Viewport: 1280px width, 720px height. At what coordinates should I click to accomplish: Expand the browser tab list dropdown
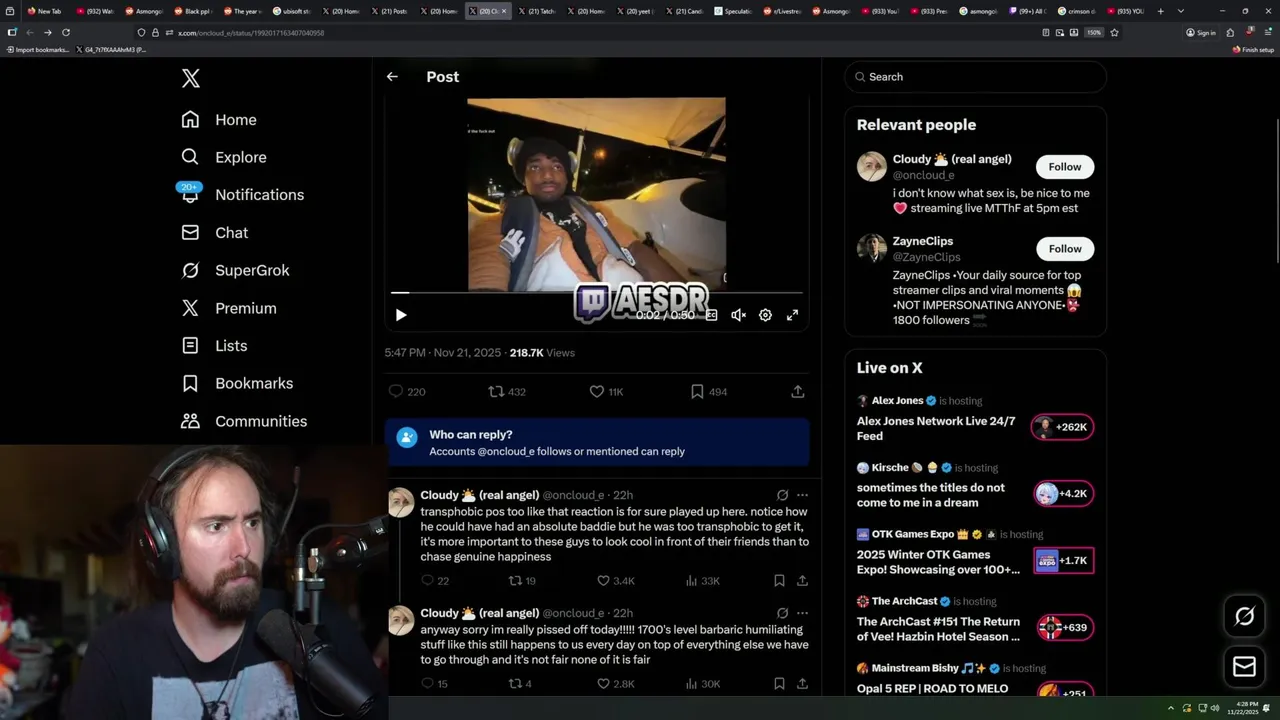tap(1181, 11)
